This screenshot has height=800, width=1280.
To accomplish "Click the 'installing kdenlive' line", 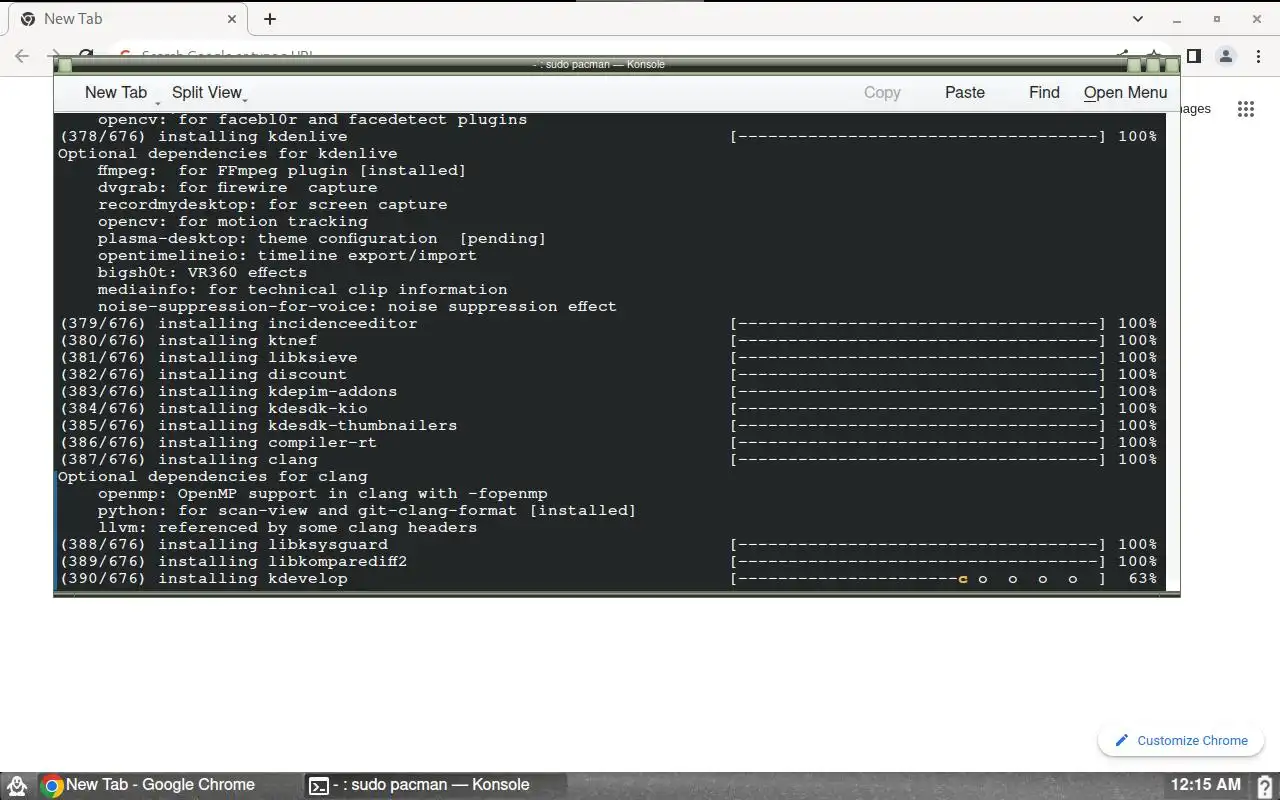I will (x=203, y=136).
